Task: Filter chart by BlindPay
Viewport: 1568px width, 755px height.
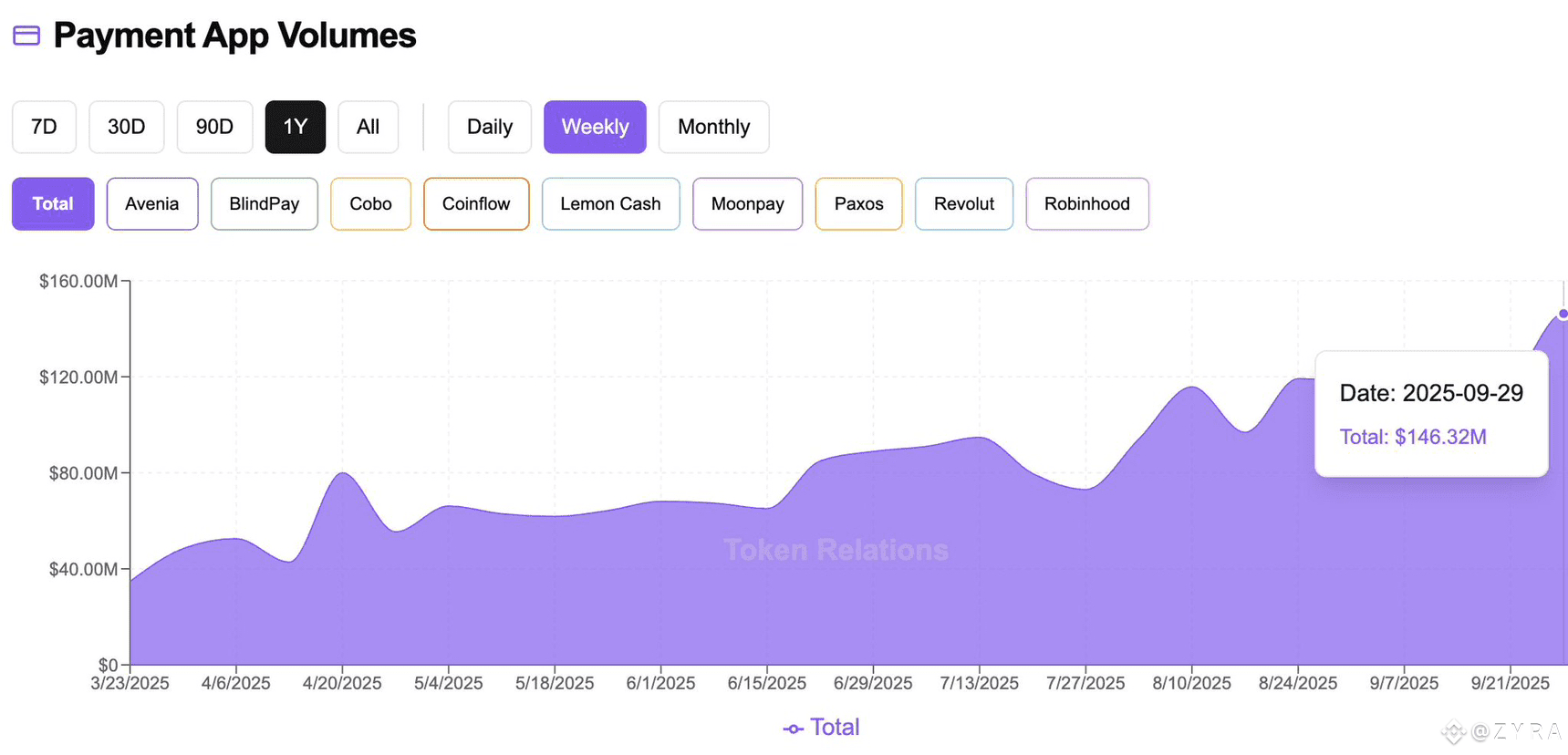Action: point(265,203)
